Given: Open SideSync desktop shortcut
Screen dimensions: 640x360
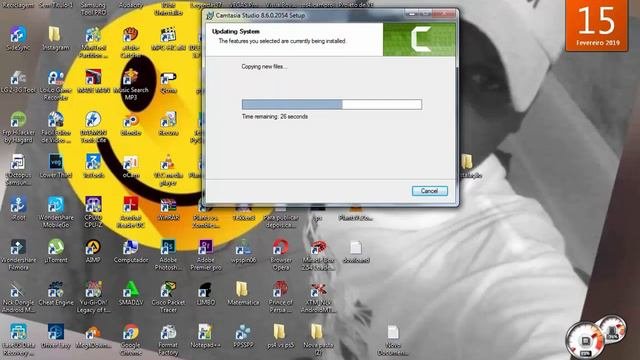Looking at the screenshot, I should [x=18, y=39].
